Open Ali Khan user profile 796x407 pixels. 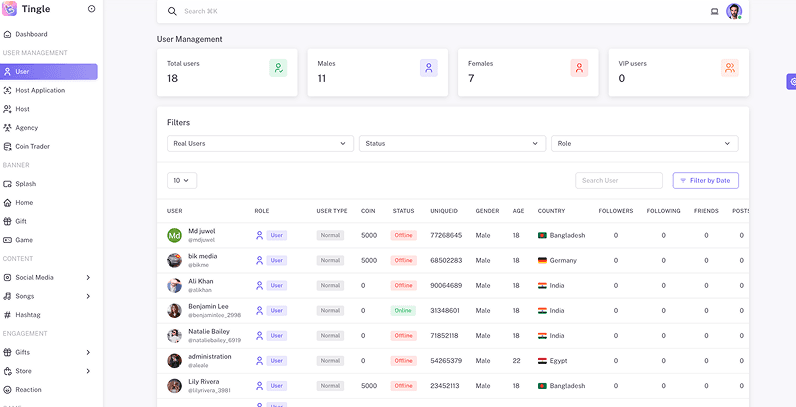[x=201, y=281]
